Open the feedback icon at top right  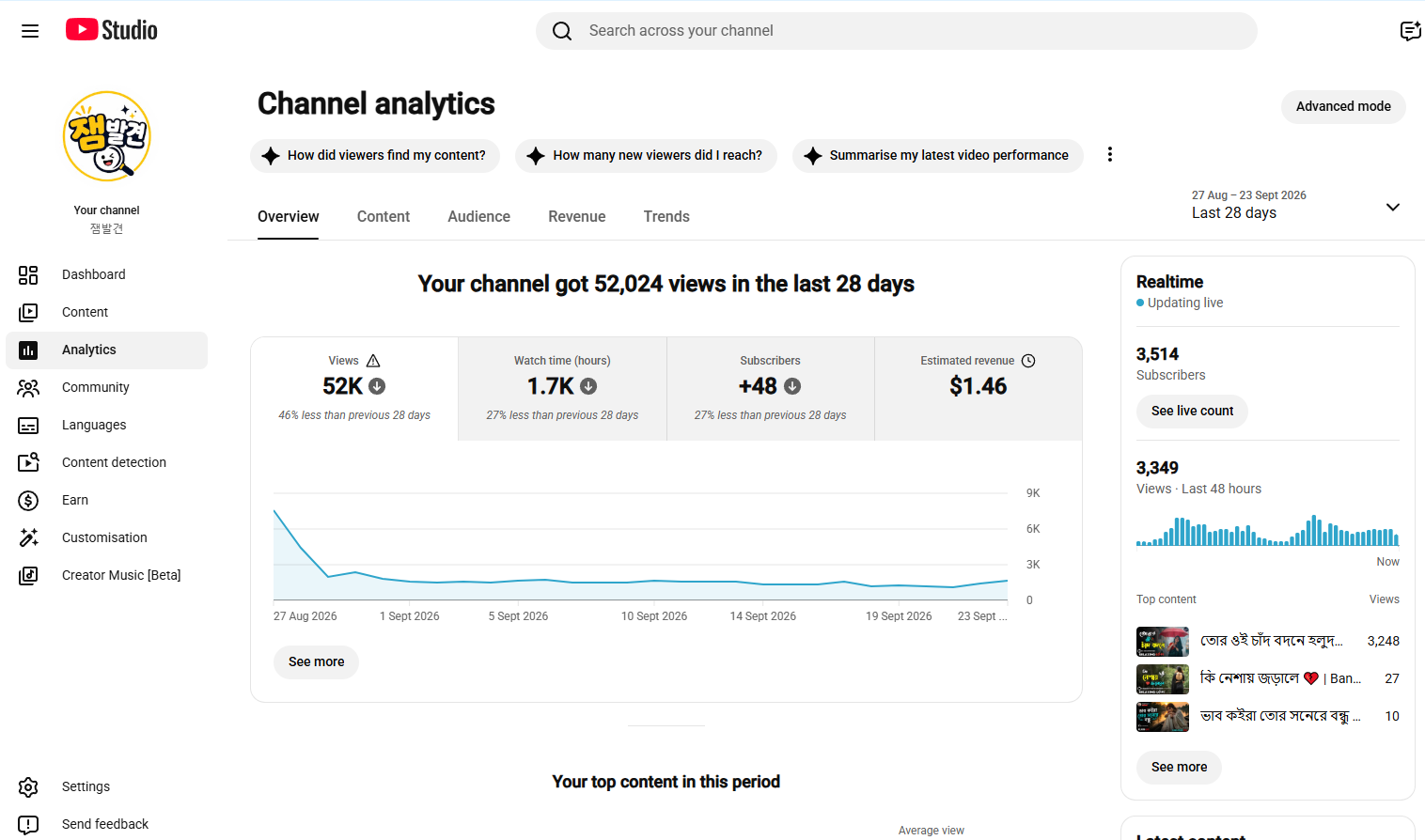click(1410, 31)
